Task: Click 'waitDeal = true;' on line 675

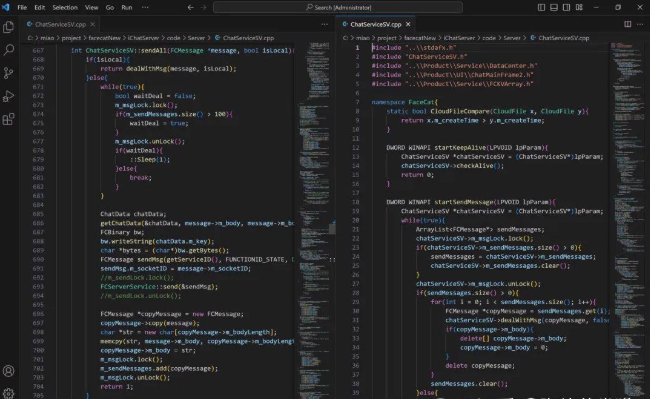Action: pyautogui.click(x=159, y=123)
